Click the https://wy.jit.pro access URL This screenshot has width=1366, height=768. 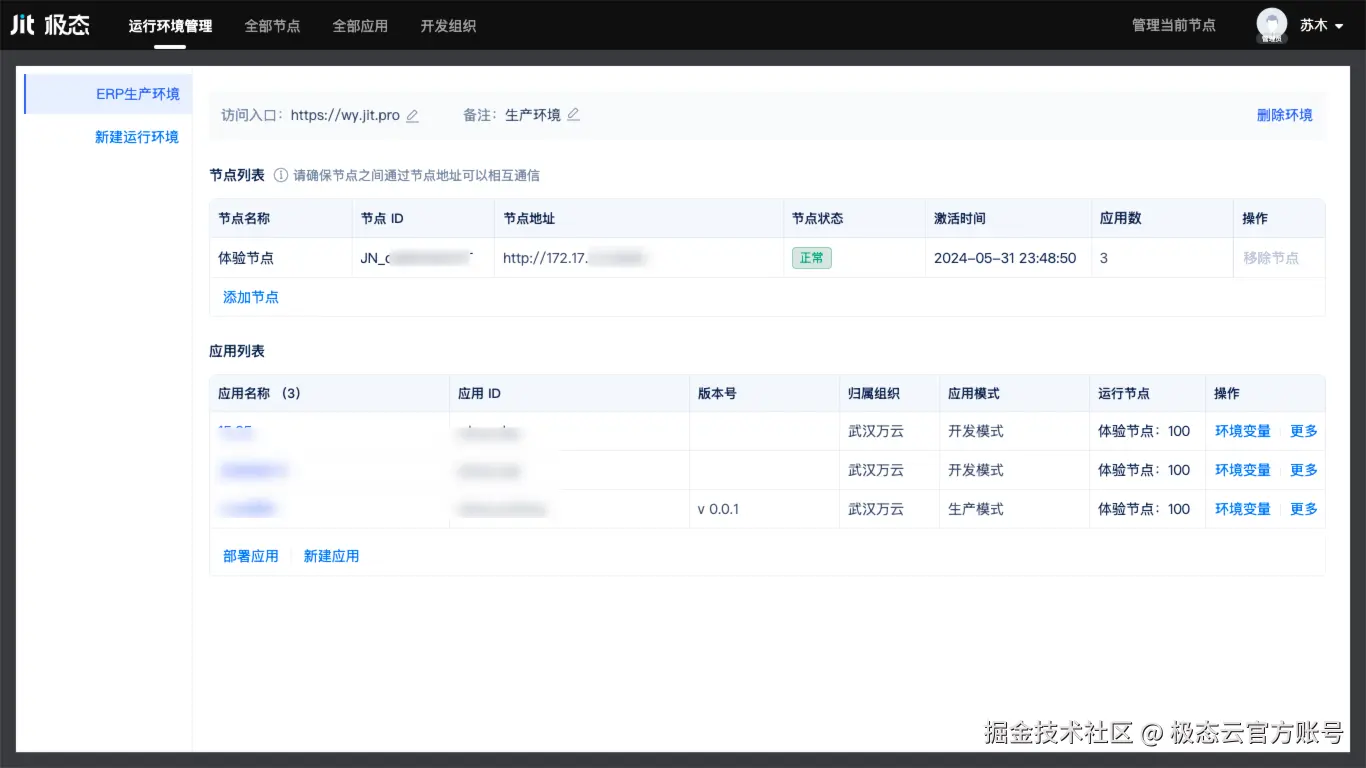[345, 115]
